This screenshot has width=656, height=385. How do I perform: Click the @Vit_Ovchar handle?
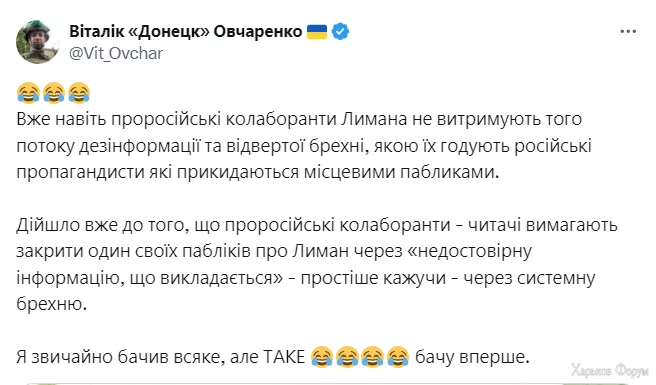[x=116, y=54]
